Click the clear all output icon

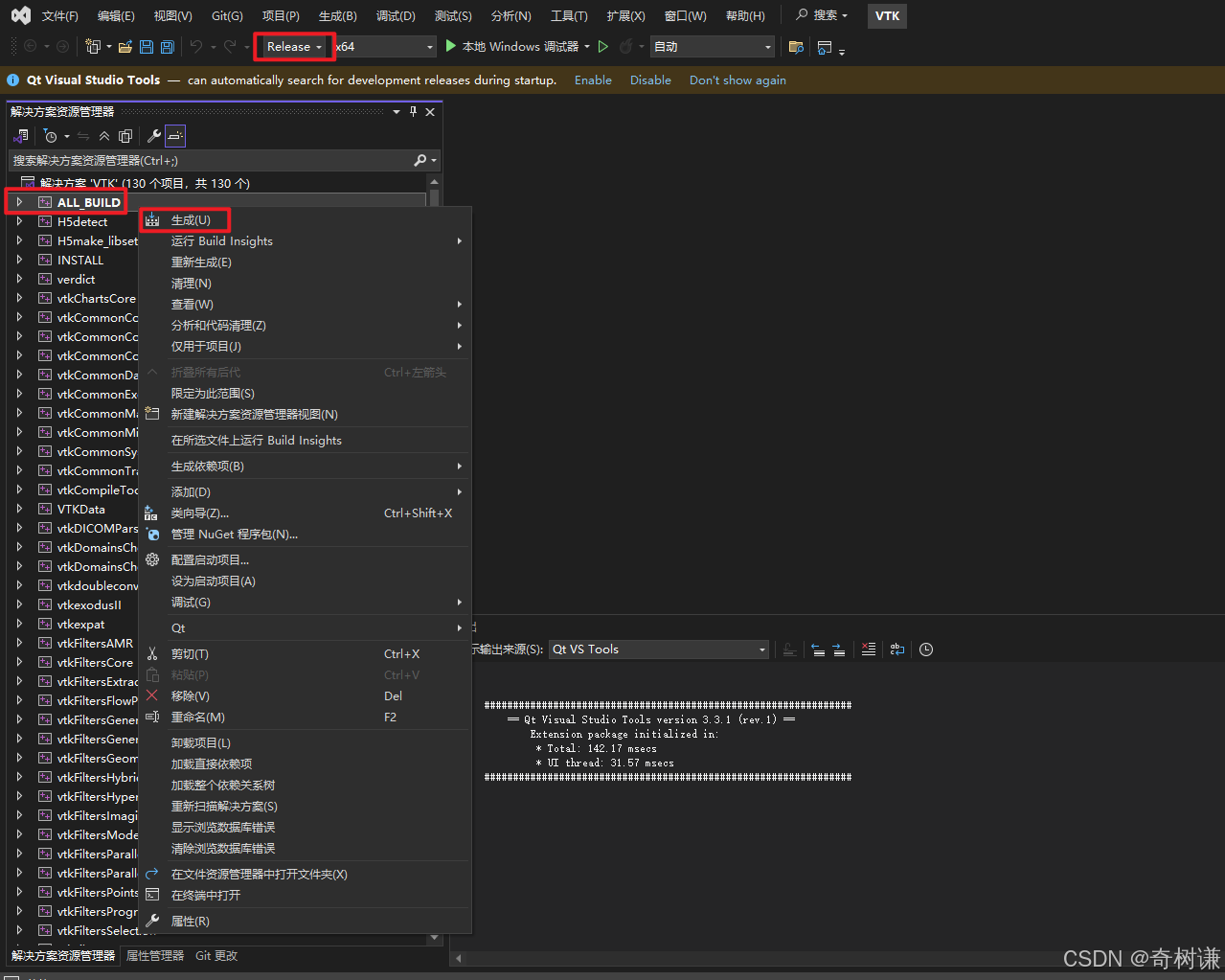[868, 650]
